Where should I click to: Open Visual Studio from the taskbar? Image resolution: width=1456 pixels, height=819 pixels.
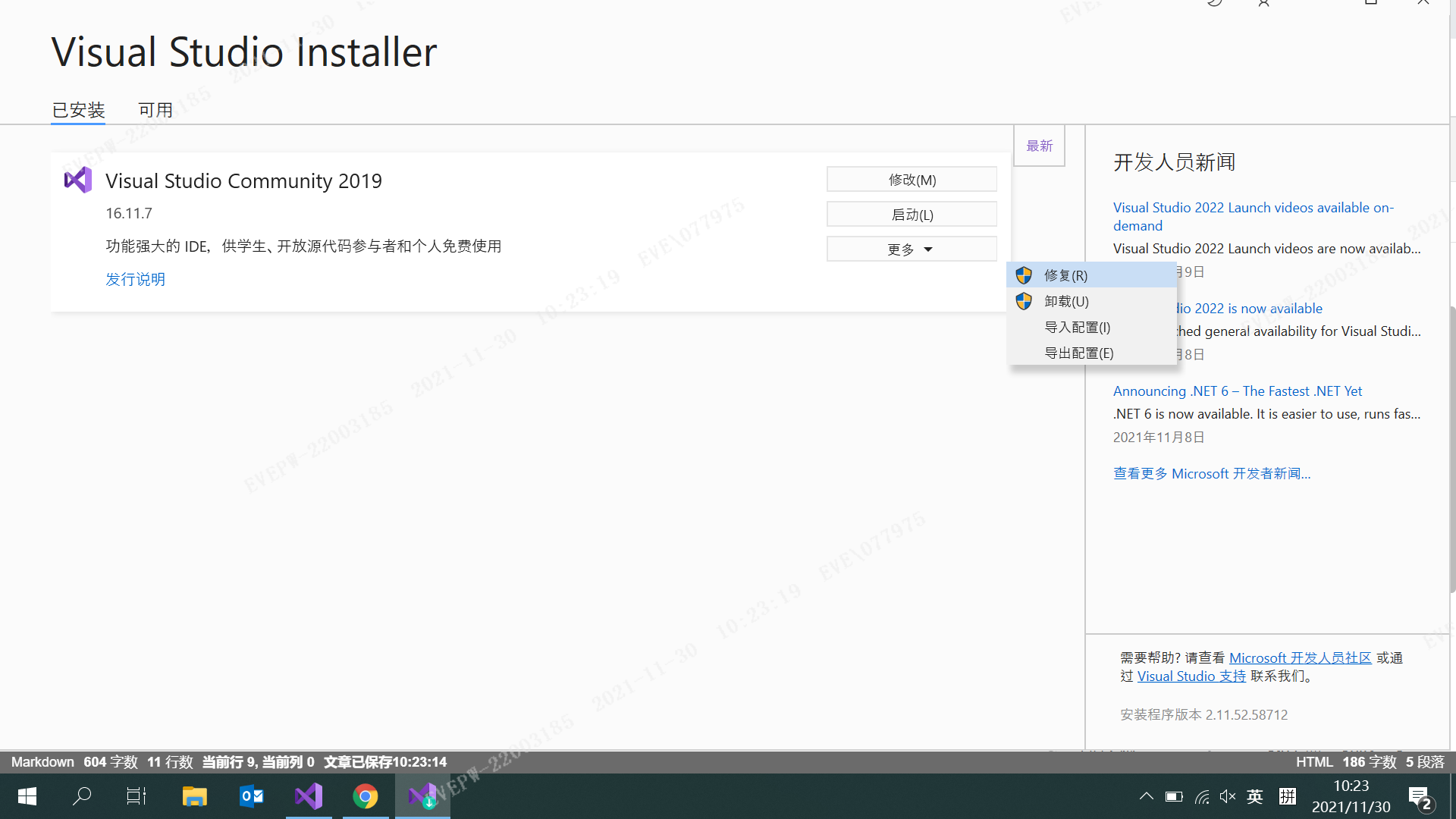(x=309, y=796)
